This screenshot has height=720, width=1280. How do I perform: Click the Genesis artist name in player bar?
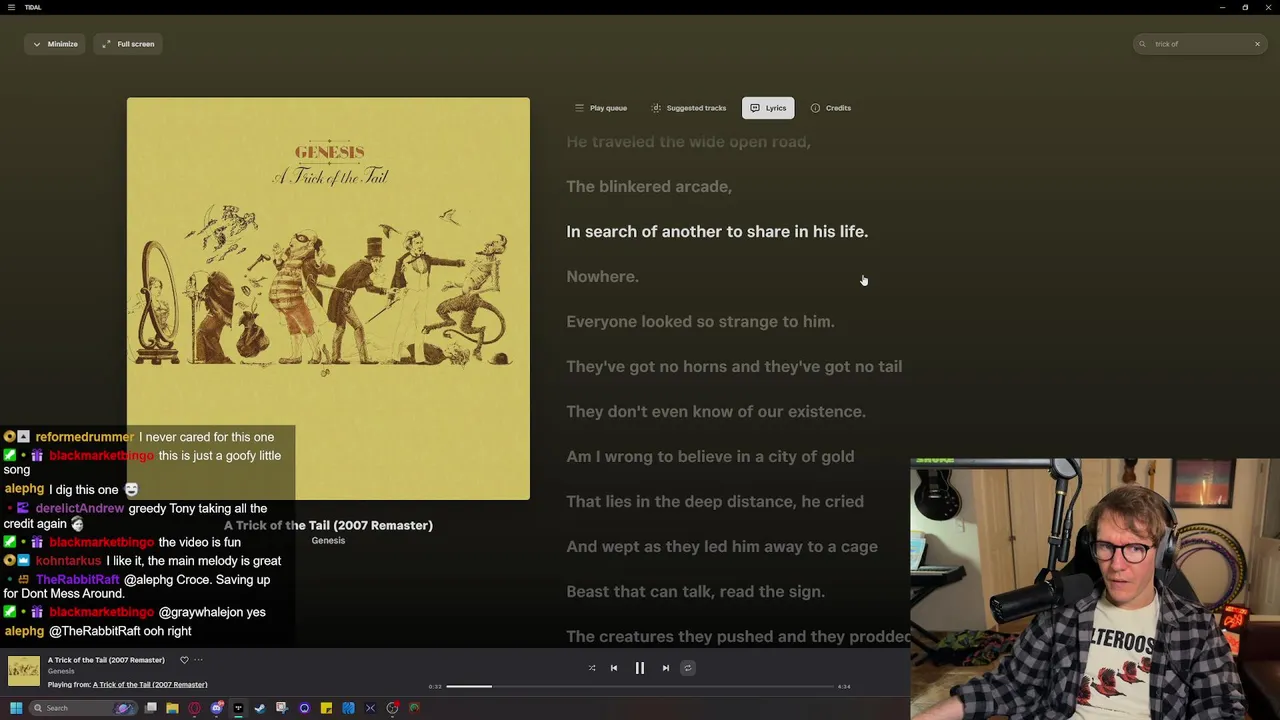click(x=61, y=672)
